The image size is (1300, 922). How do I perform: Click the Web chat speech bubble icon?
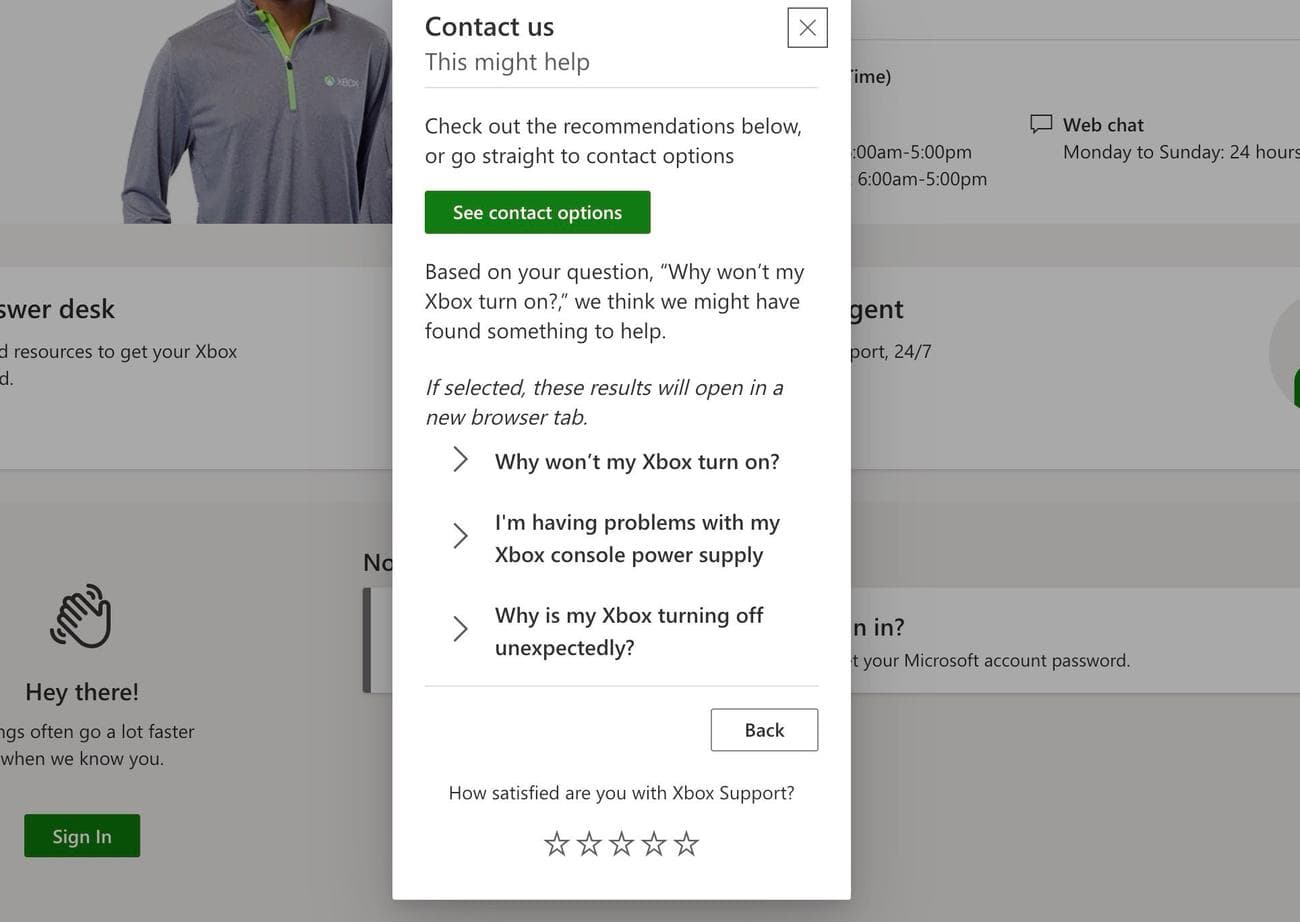tap(1041, 124)
